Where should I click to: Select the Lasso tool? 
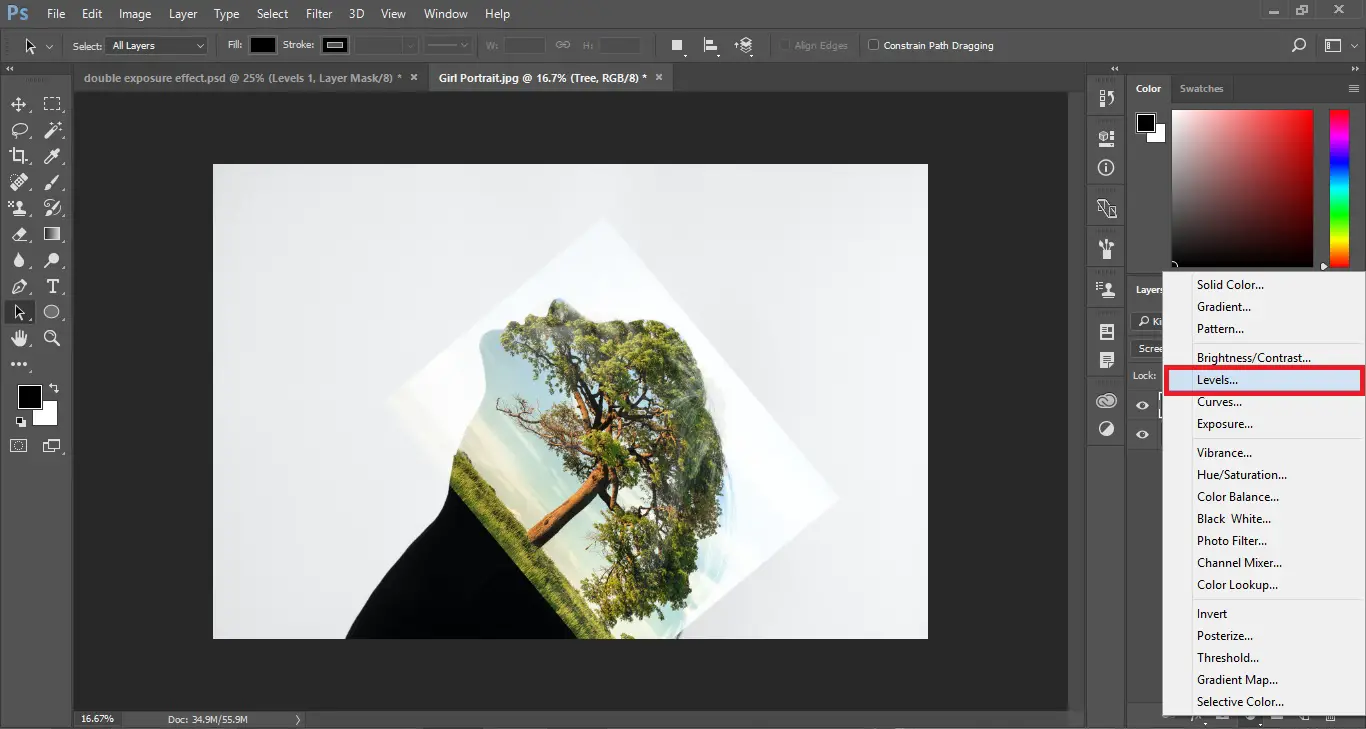(x=18, y=130)
